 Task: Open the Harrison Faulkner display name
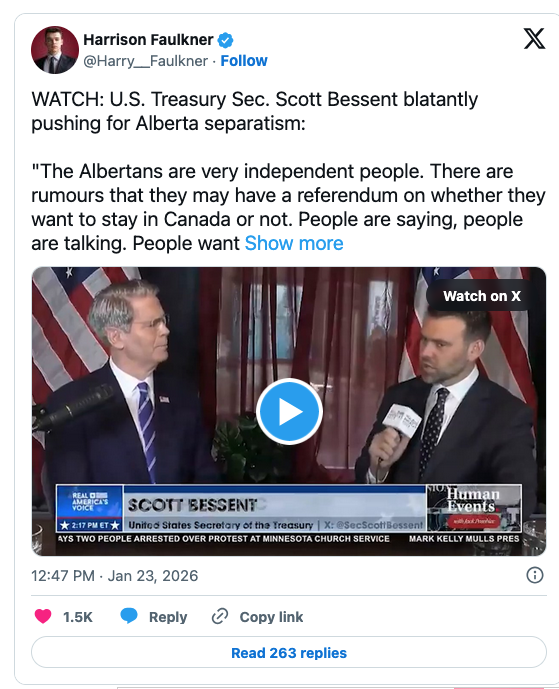(149, 40)
